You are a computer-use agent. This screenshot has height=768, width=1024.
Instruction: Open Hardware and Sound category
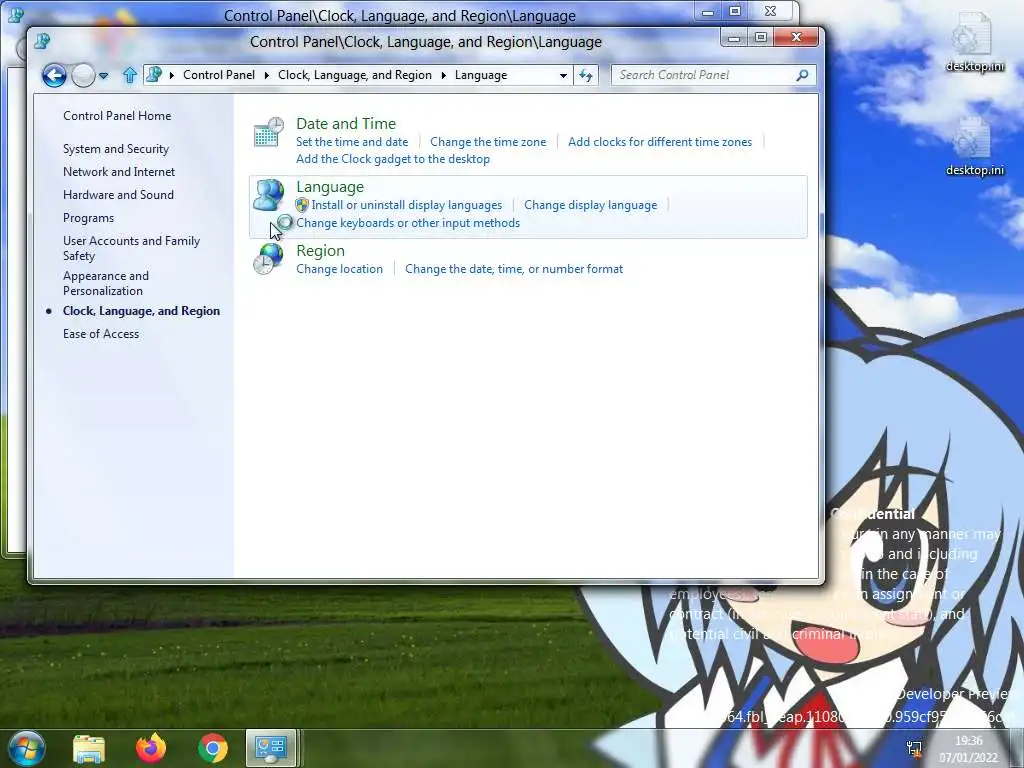[118, 195]
